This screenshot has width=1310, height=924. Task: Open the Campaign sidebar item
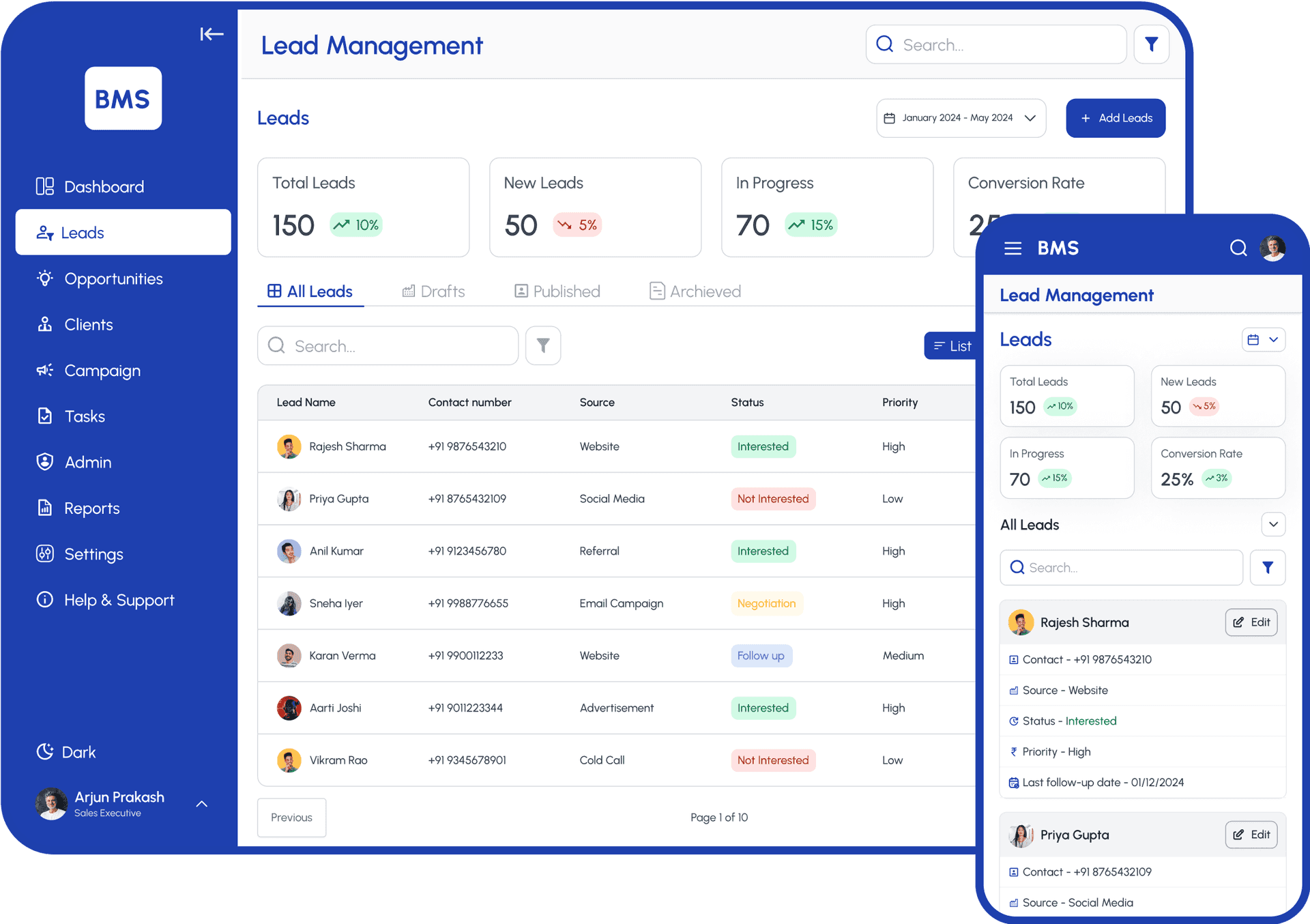(102, 371)
